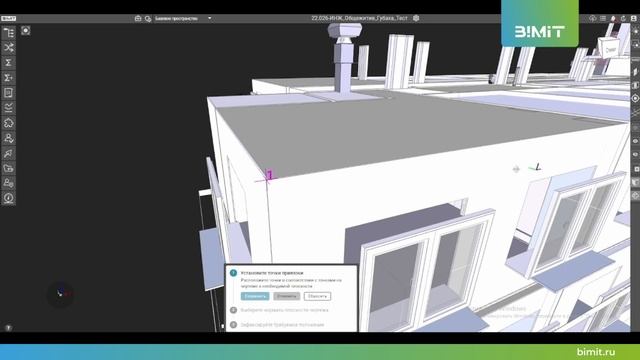Image resolution: width=640 pixels, height=360 pixels.
Task: Click the checklist lines icon in left toolbar
Action: pyautogui.click(x=9, y=108)
